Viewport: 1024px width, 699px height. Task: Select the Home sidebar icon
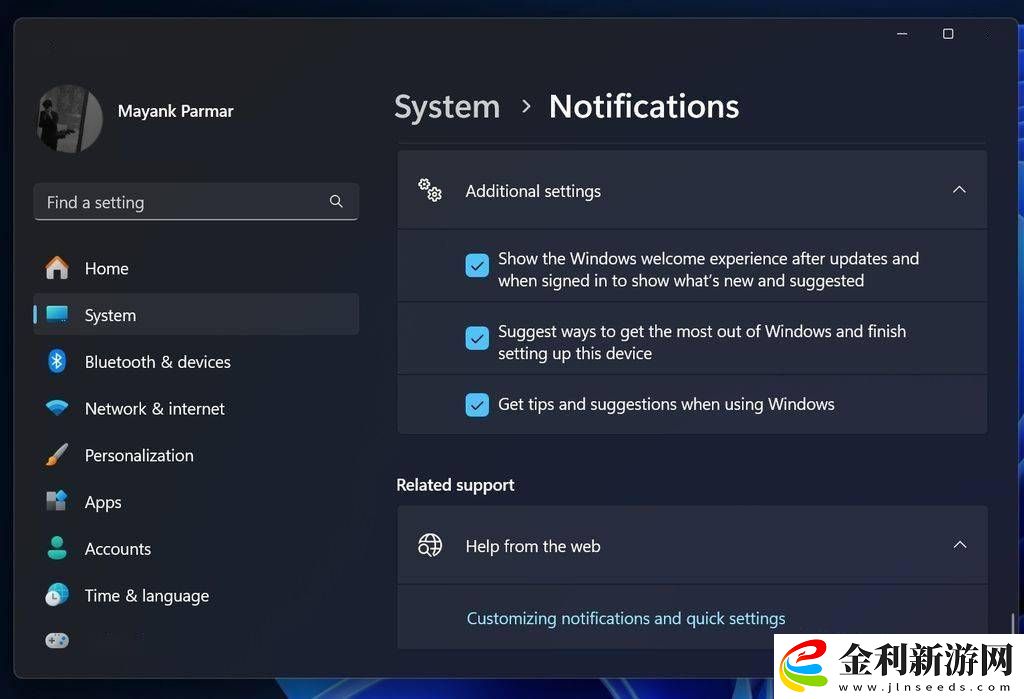(57, 268)
